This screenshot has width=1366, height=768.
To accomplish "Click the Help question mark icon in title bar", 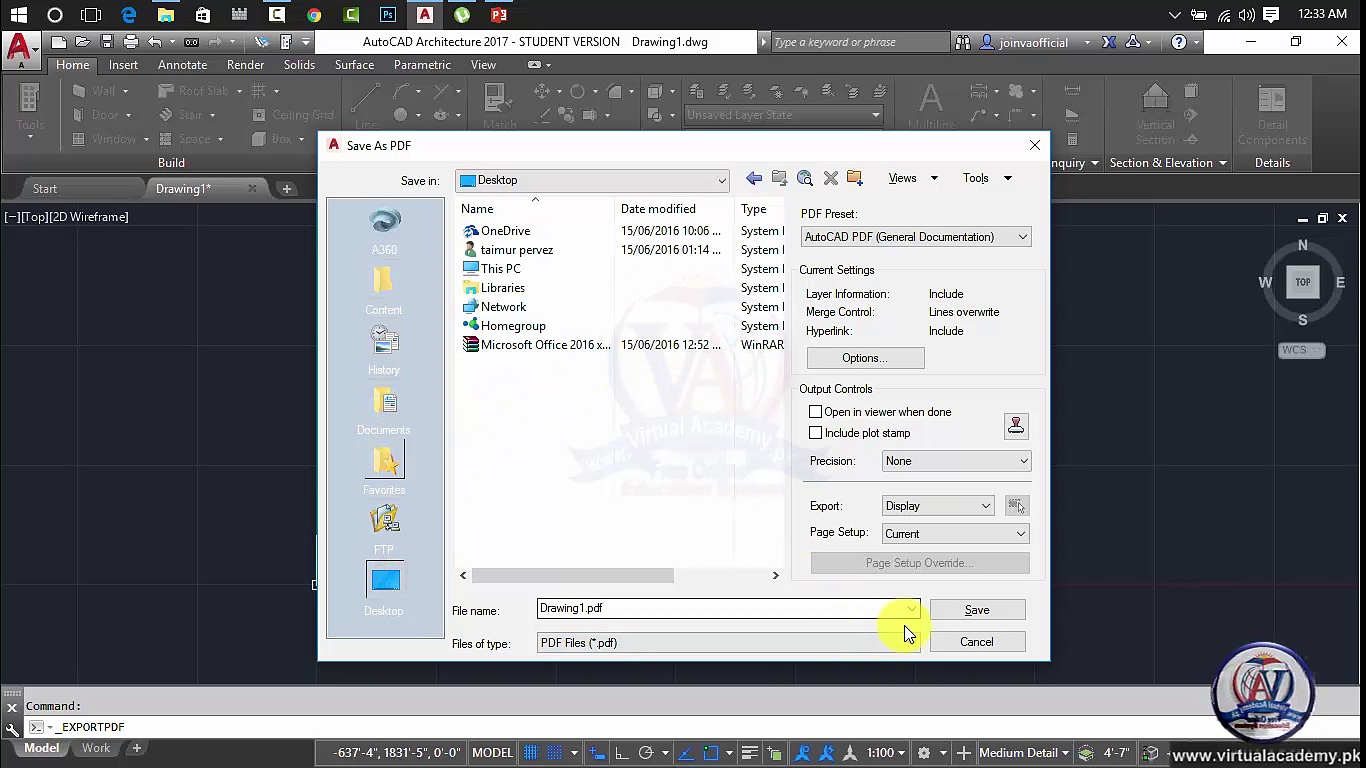I will [1179, 42].
